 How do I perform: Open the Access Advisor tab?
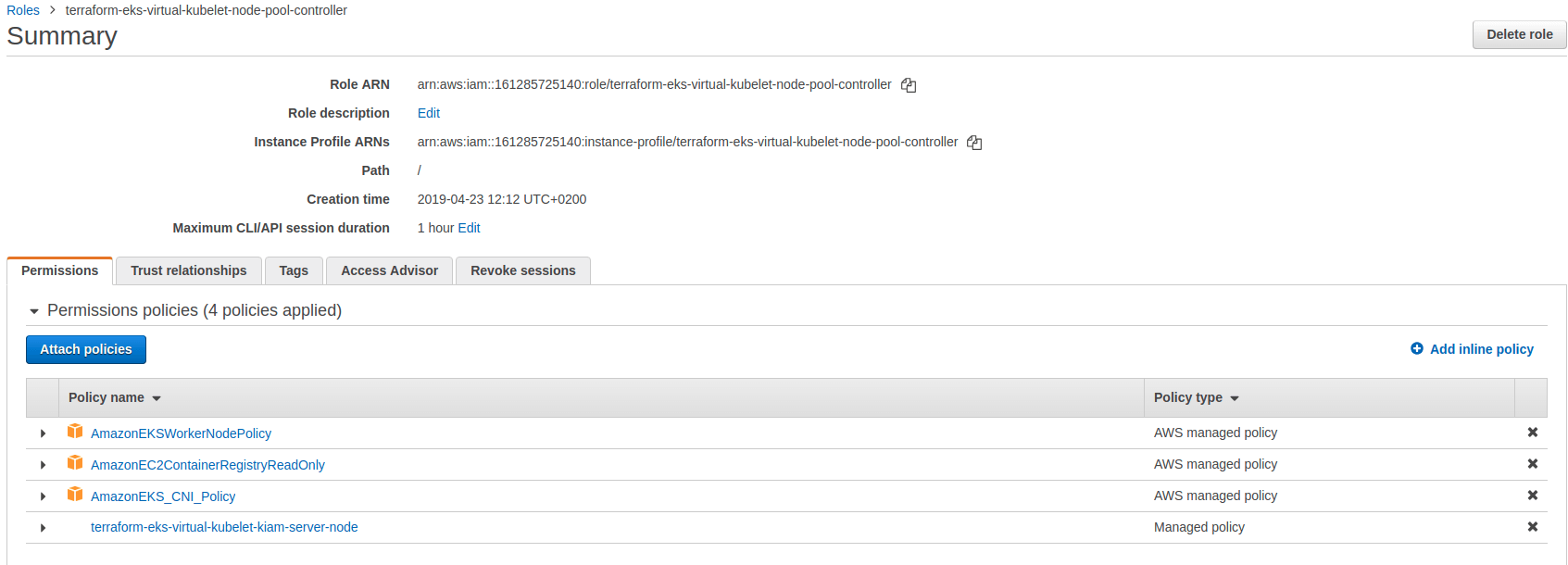pyautogui.click(x=389, y=270)
